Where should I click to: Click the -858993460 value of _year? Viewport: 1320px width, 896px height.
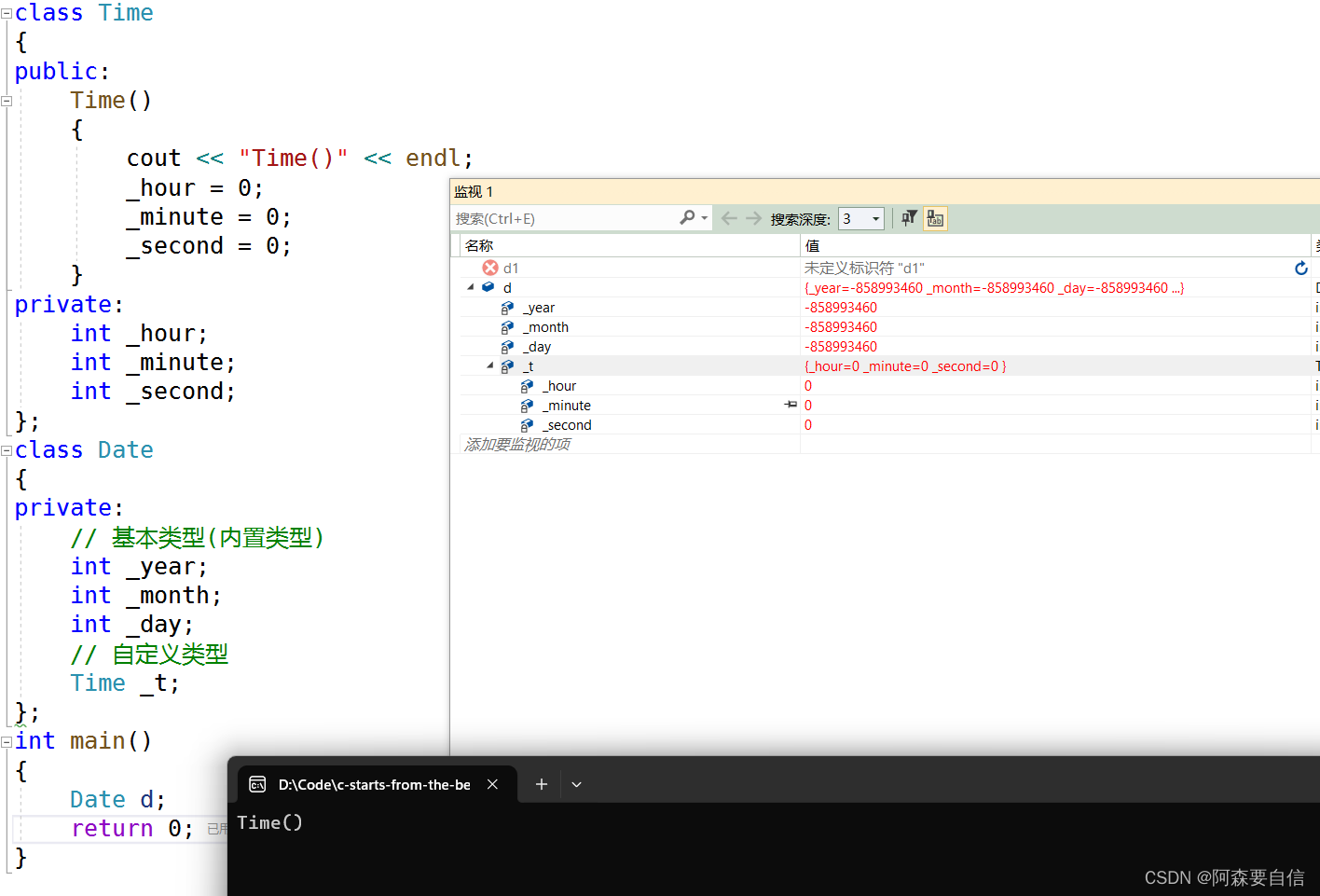pos(840,308)
